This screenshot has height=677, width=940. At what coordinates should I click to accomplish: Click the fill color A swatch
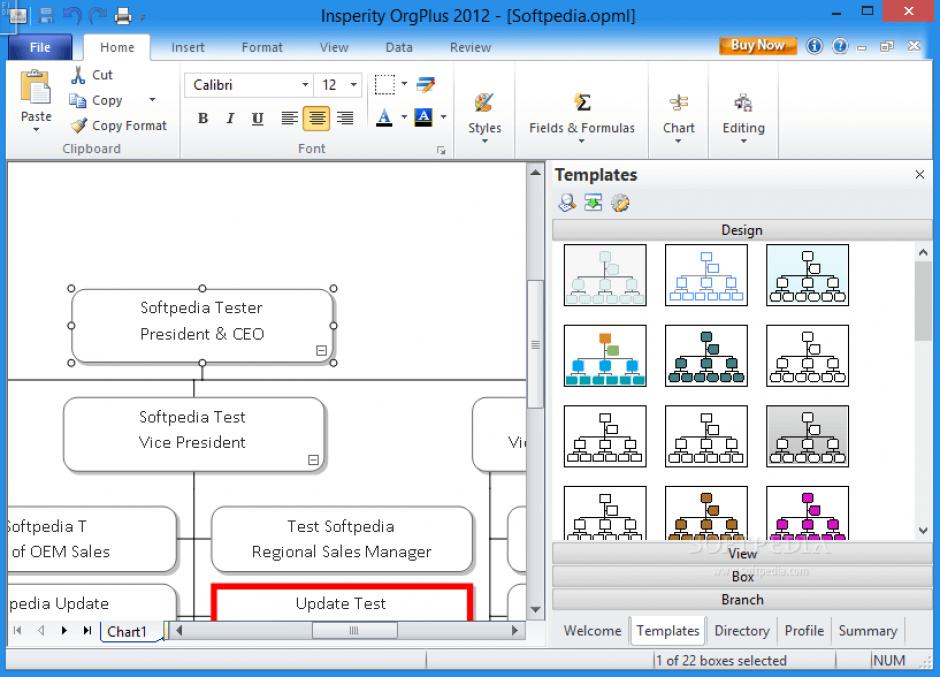(423, 117)
